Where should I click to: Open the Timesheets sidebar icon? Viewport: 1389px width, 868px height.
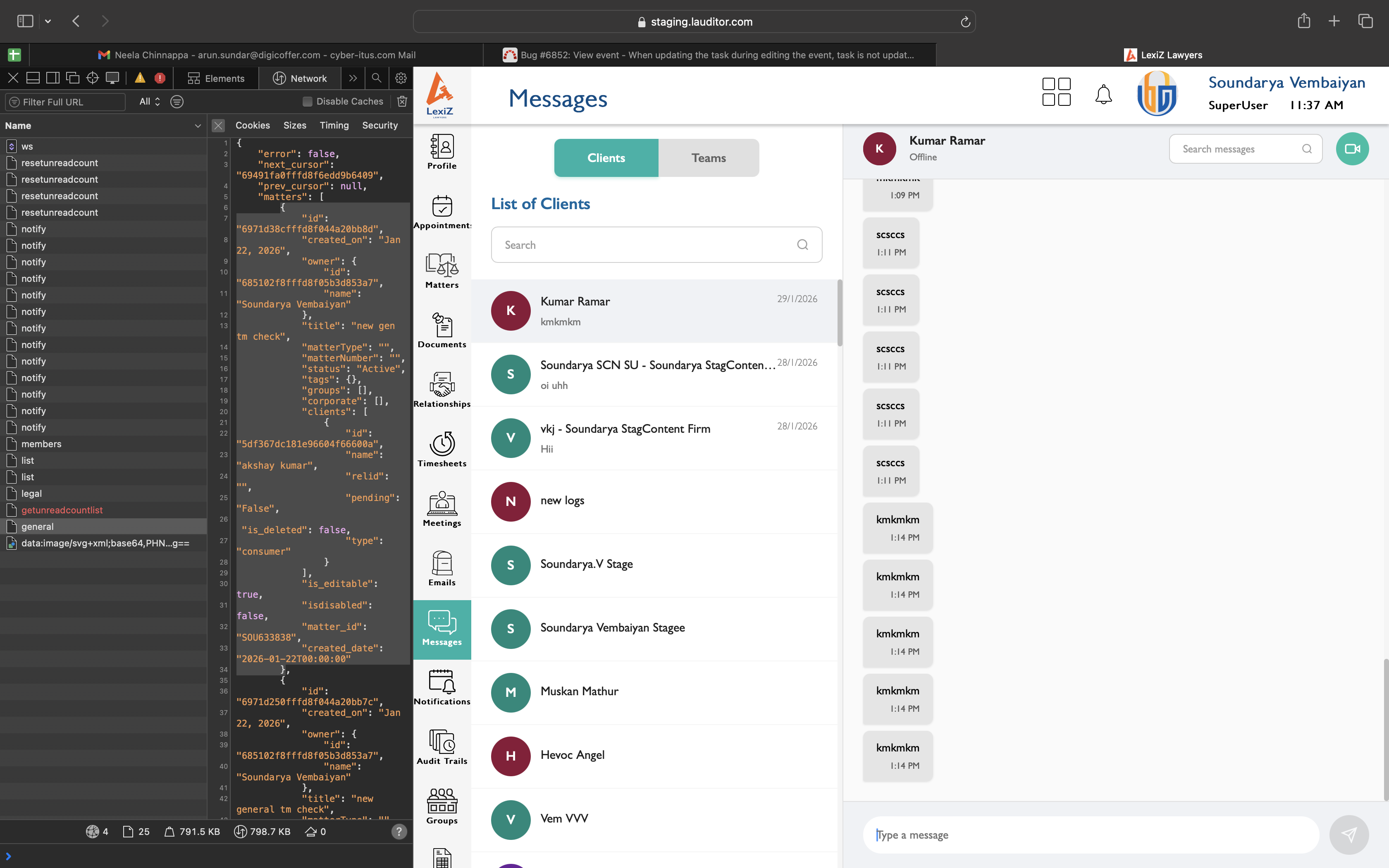coord(442,449)
